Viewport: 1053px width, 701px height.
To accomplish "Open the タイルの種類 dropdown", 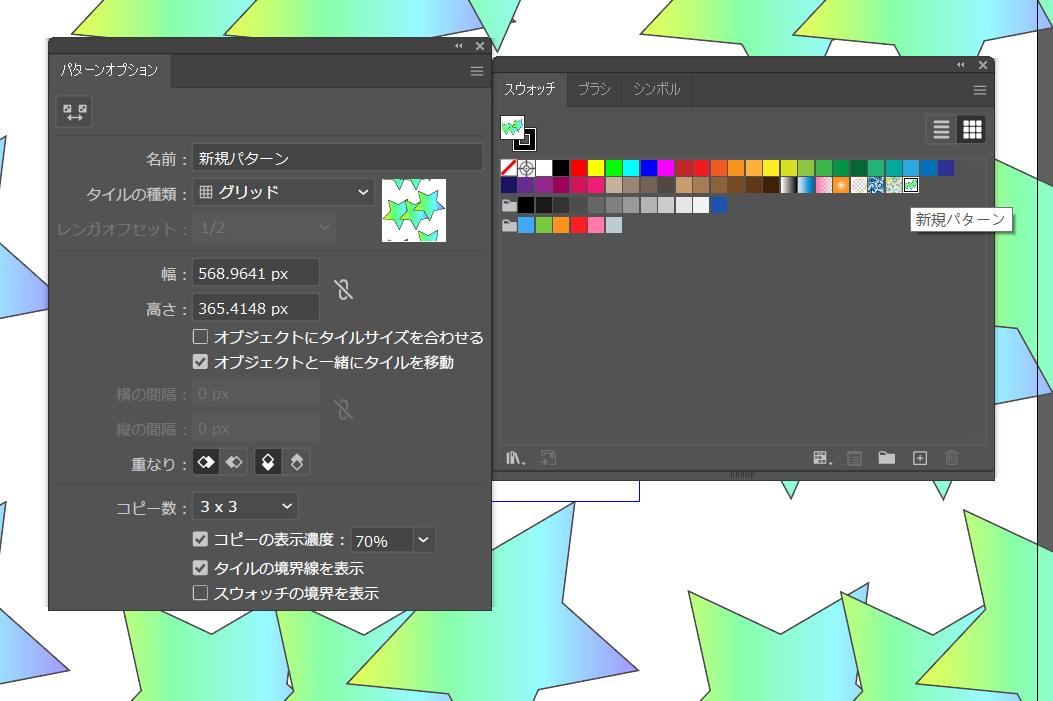I will 283,192.
